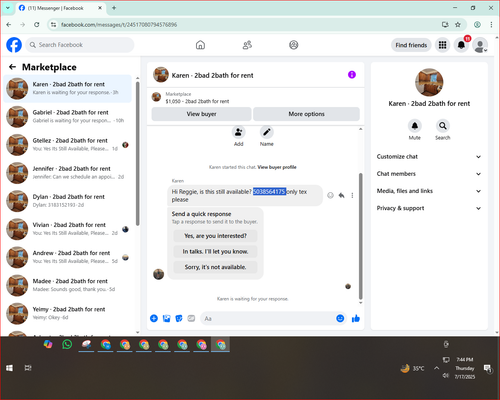Click the conversation list scrollbar
Screen dimensions: 500x400
[x=137, y=153]
